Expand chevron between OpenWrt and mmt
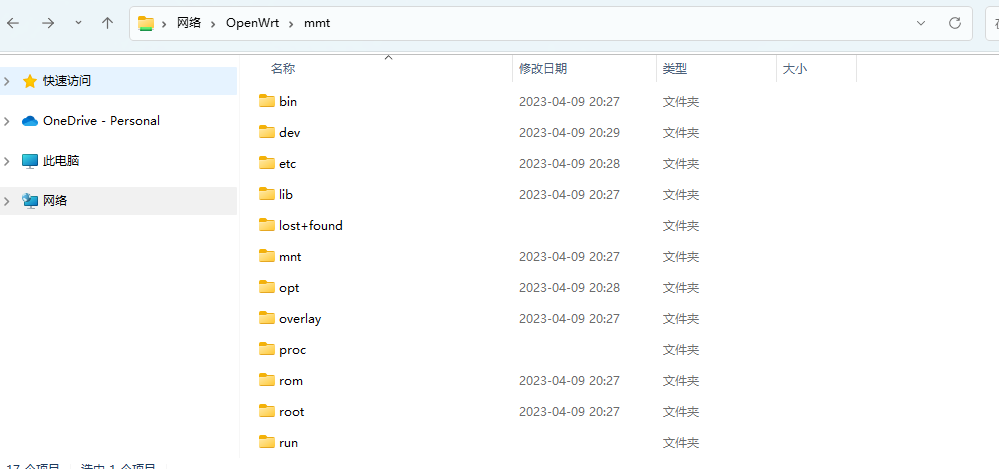The height and width of the screenshot is (469, 999). point(291,24)
